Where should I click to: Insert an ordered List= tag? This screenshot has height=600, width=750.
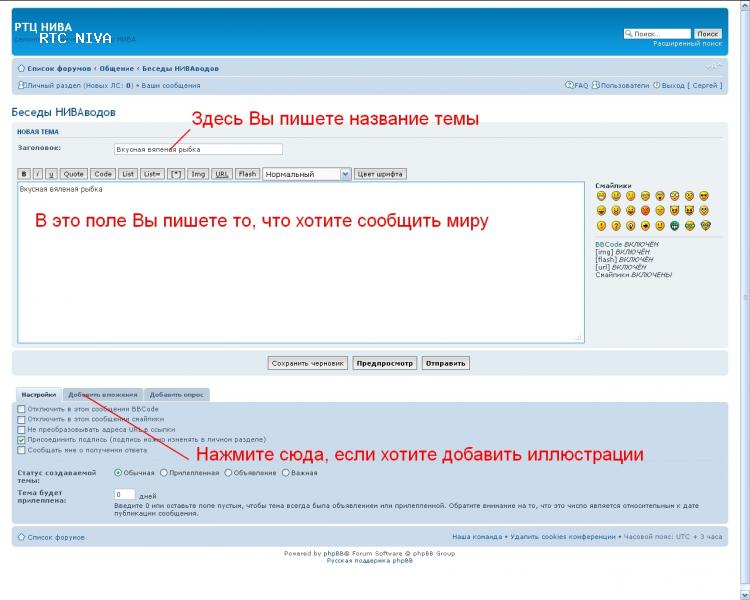pyautogui.click(x=153, y=174)
